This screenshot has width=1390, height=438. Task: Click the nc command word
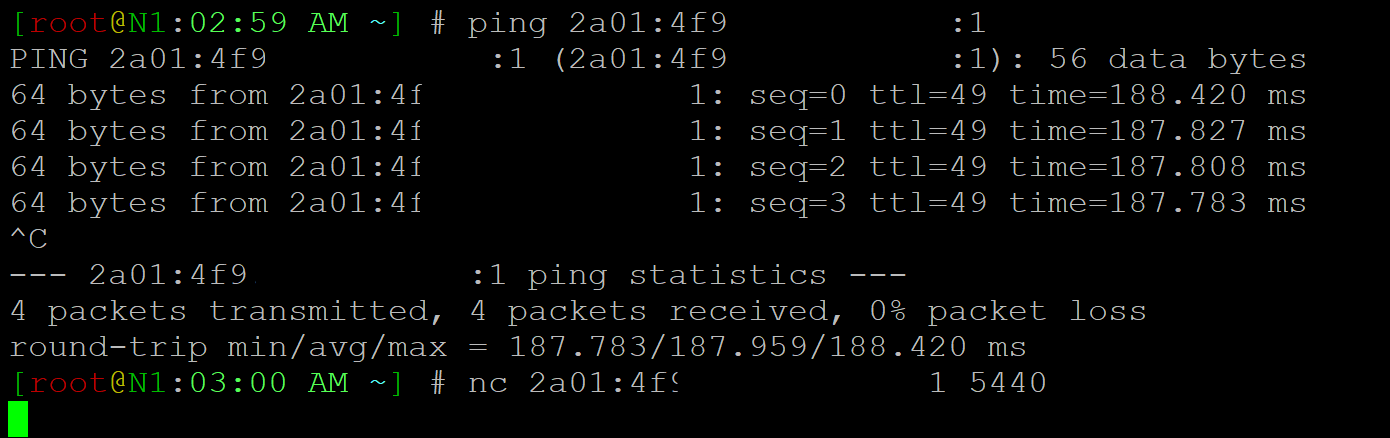pos(486,383)
